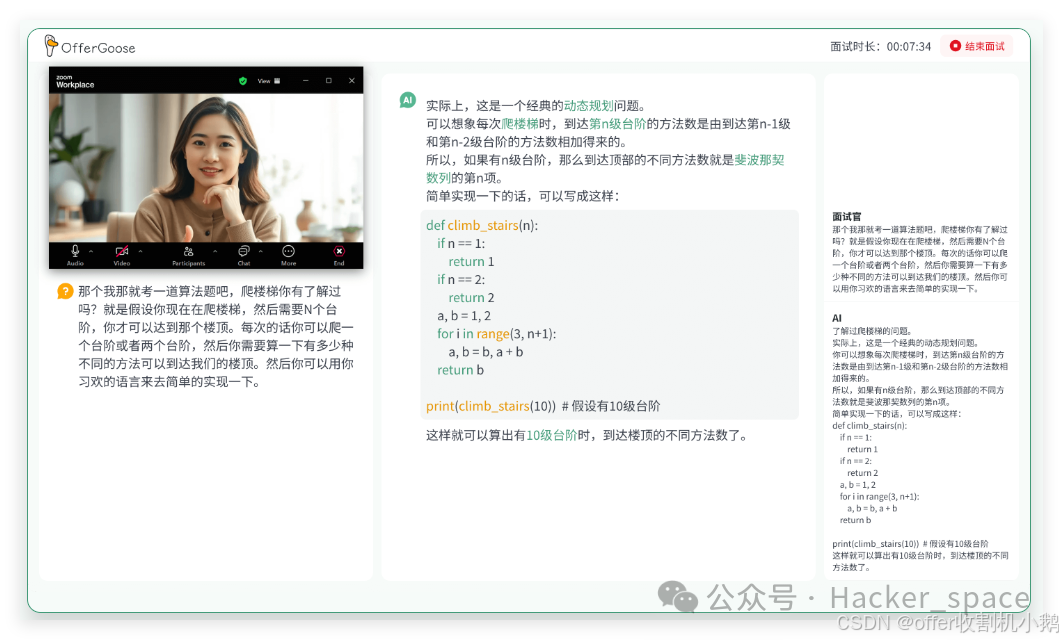Click the 面试官 heading in transcript panel
Screen dimensions: 1063x640
847,216
